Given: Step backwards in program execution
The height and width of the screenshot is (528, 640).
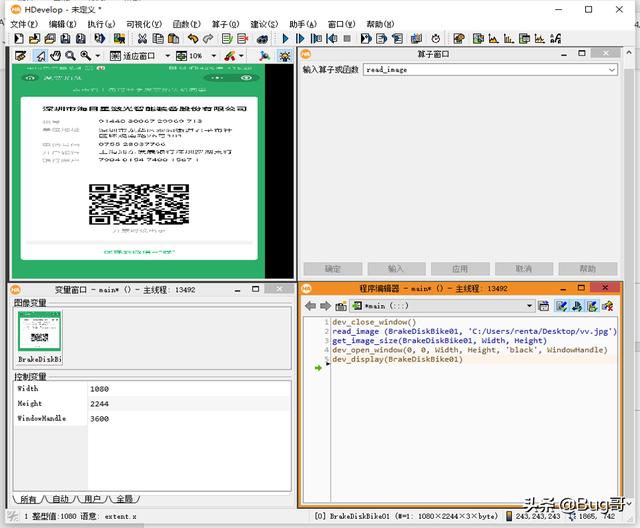Looking at the screenshot, I should (x=332, y=39).
